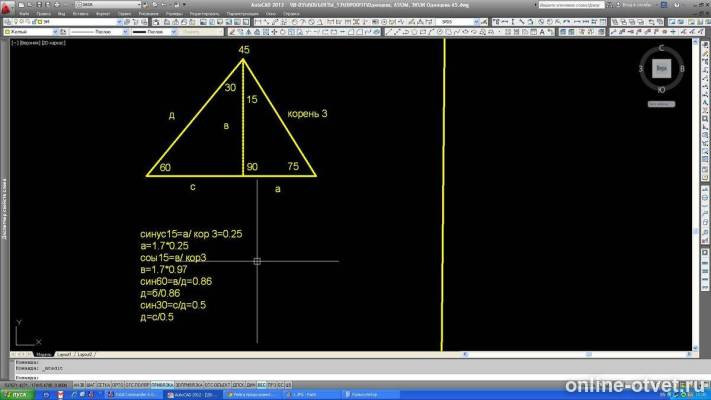The image size is (711, 400).
Task: Click the Windows 'пуск' Start button
Action: 16,395
